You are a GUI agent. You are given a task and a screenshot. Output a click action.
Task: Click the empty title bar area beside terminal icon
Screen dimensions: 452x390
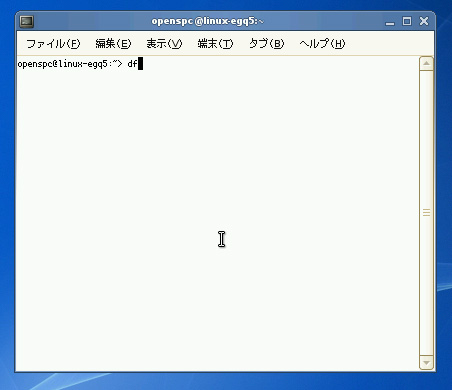(x=90, y=22)
